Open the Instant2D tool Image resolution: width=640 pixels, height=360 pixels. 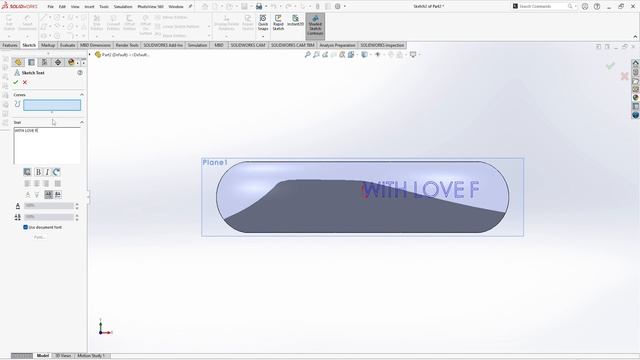click(x=295, y=21)
